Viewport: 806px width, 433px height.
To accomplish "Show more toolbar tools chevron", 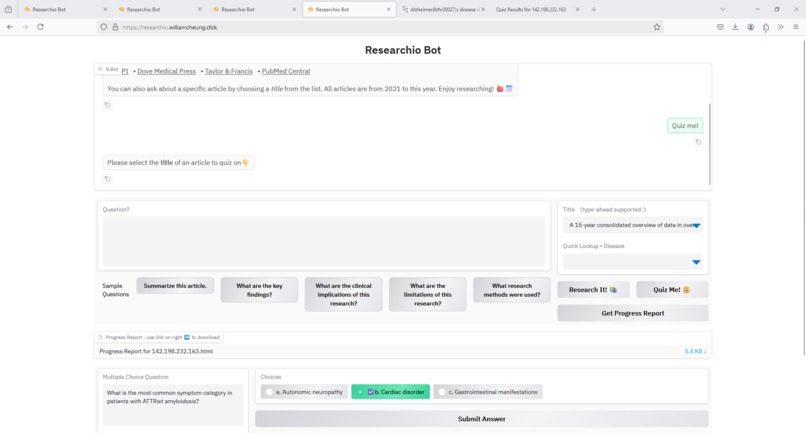I will (x=780, y=27).
